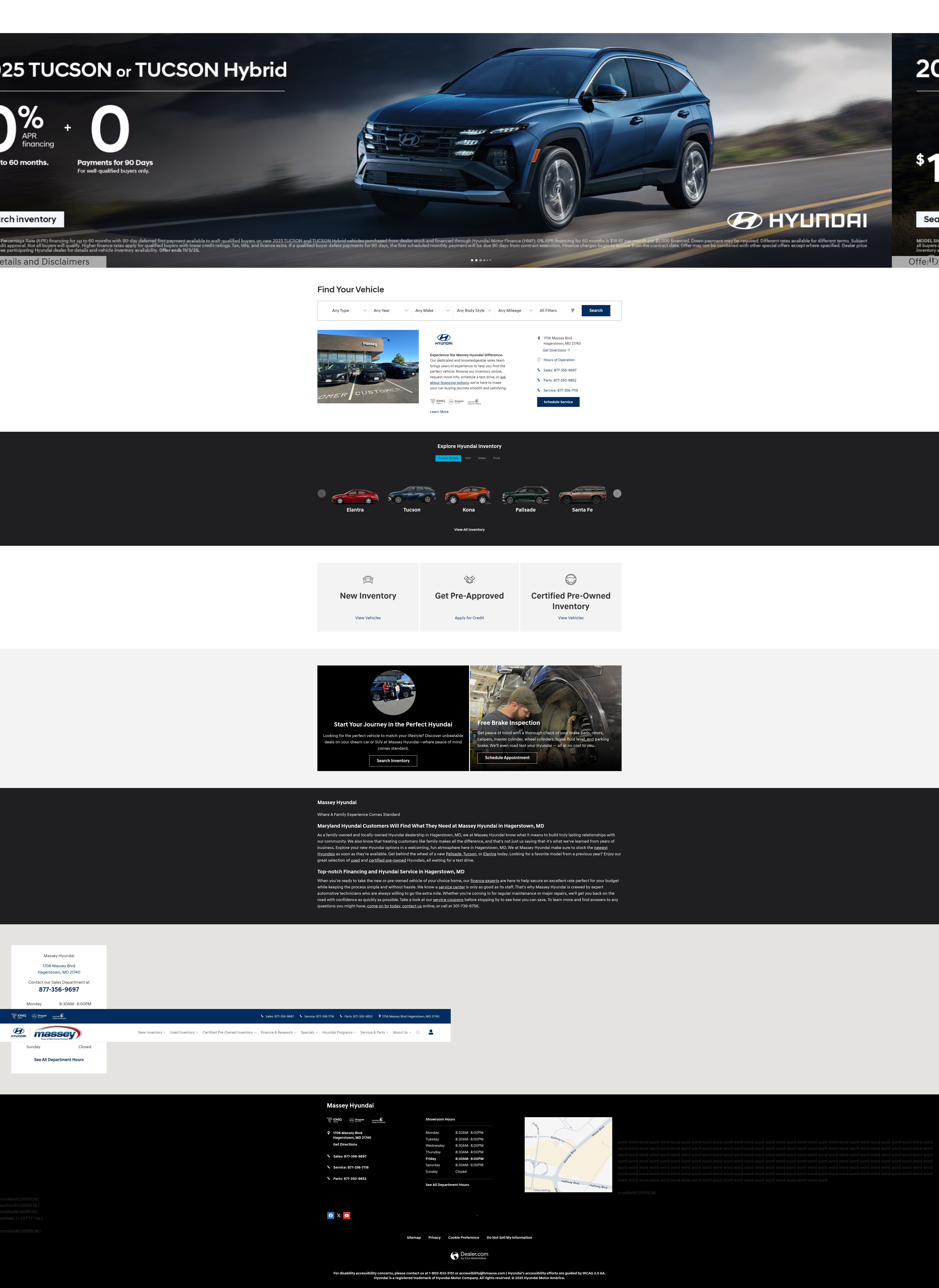Expand the Finance & Research nav menu
Screen dimensions: 939x1288
pos(278,1032)
